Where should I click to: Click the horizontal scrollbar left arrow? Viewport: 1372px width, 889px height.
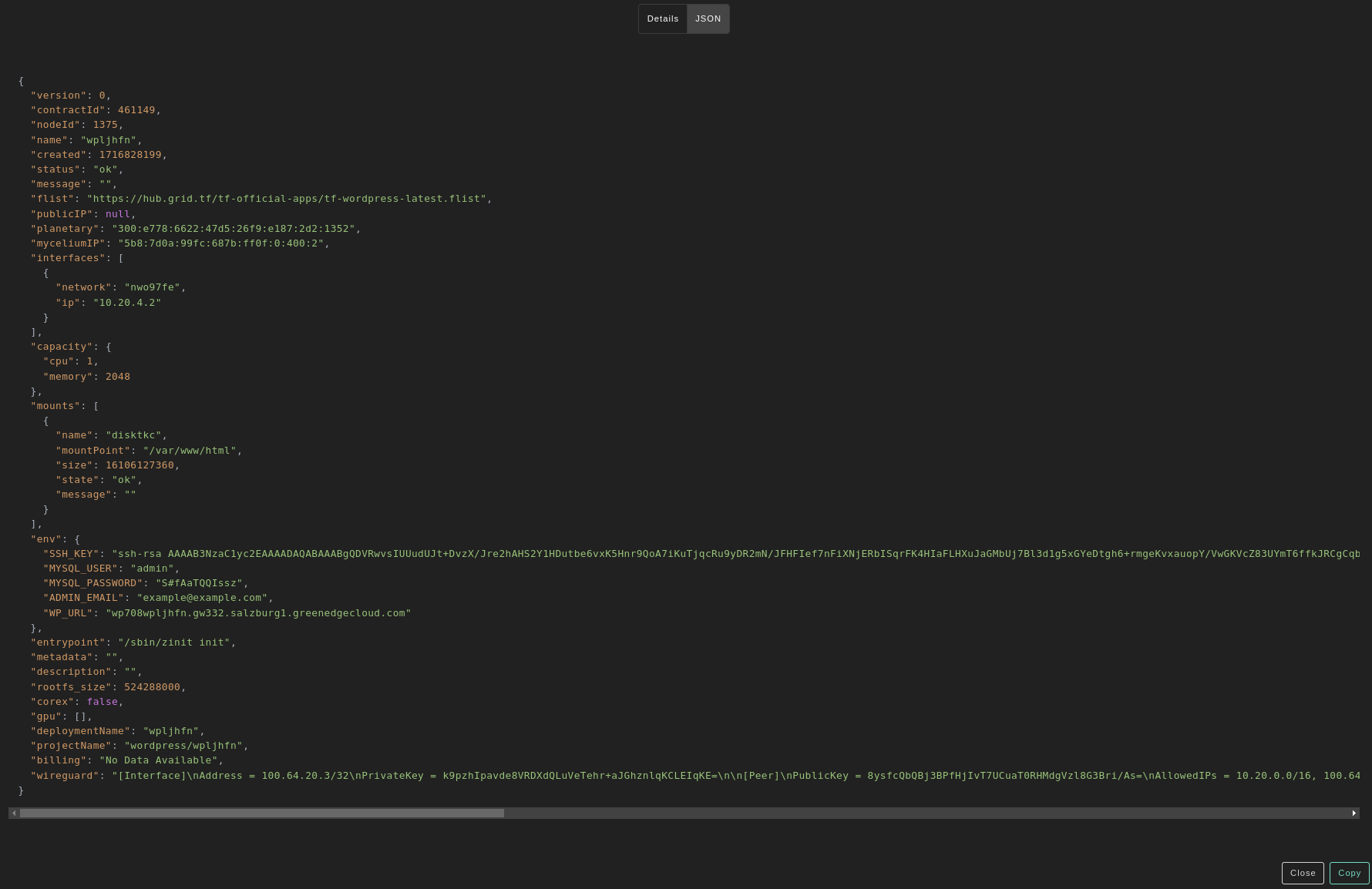click(x=14, y=814)
